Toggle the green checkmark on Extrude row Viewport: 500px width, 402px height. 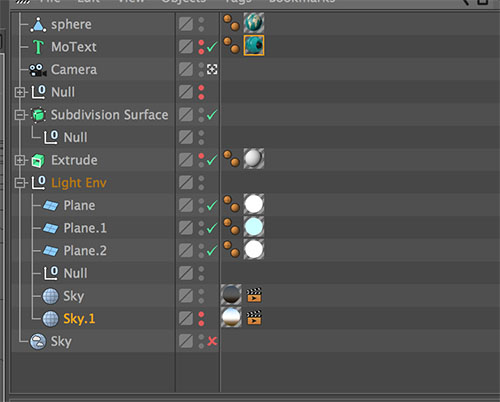[x=212, y=160]
